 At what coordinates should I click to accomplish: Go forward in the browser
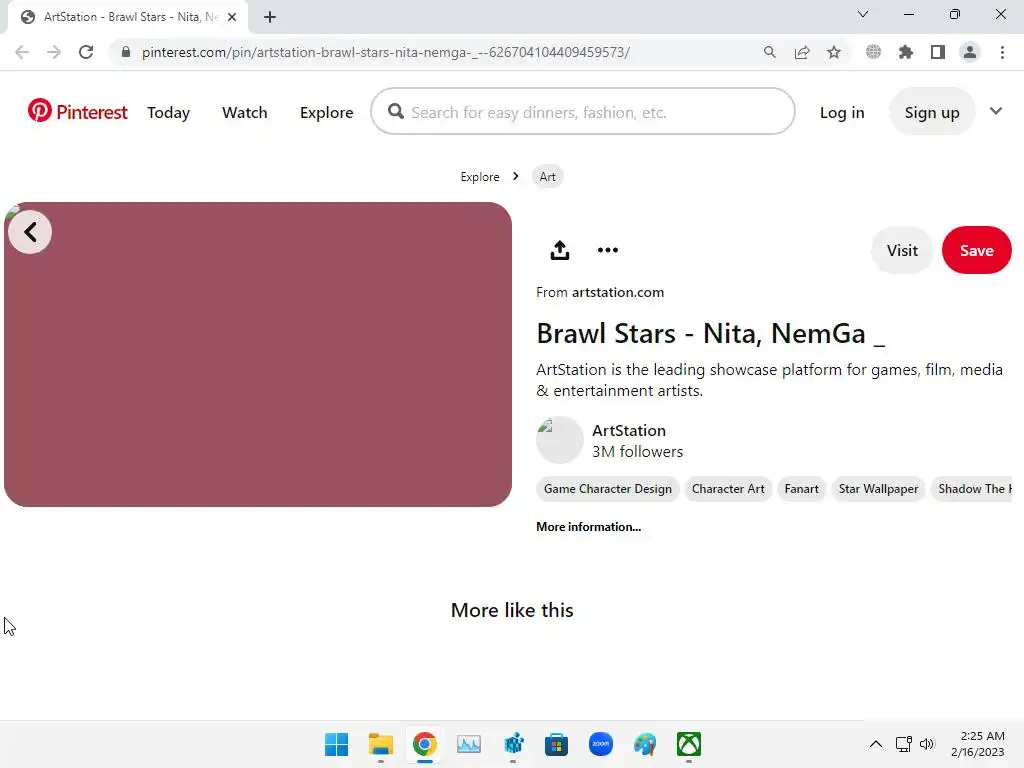[54, 52]
